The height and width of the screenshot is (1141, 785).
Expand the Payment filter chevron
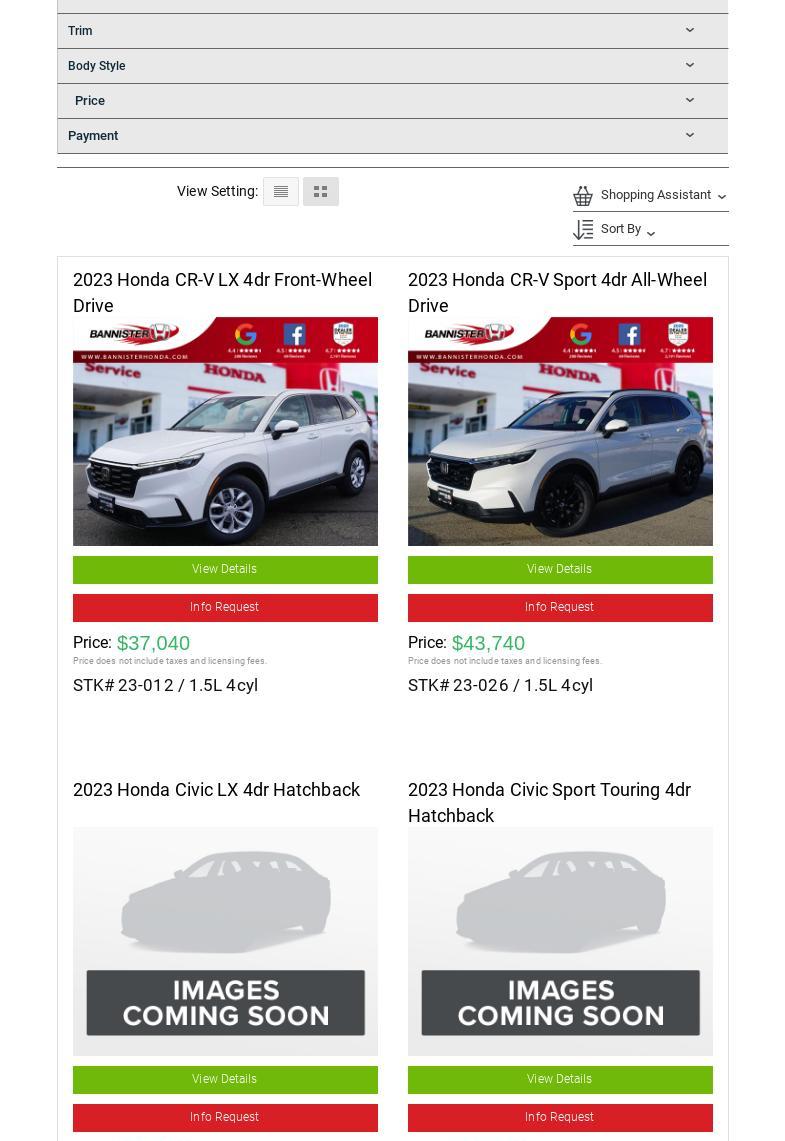pyautogui.click(x=690, y=136)
